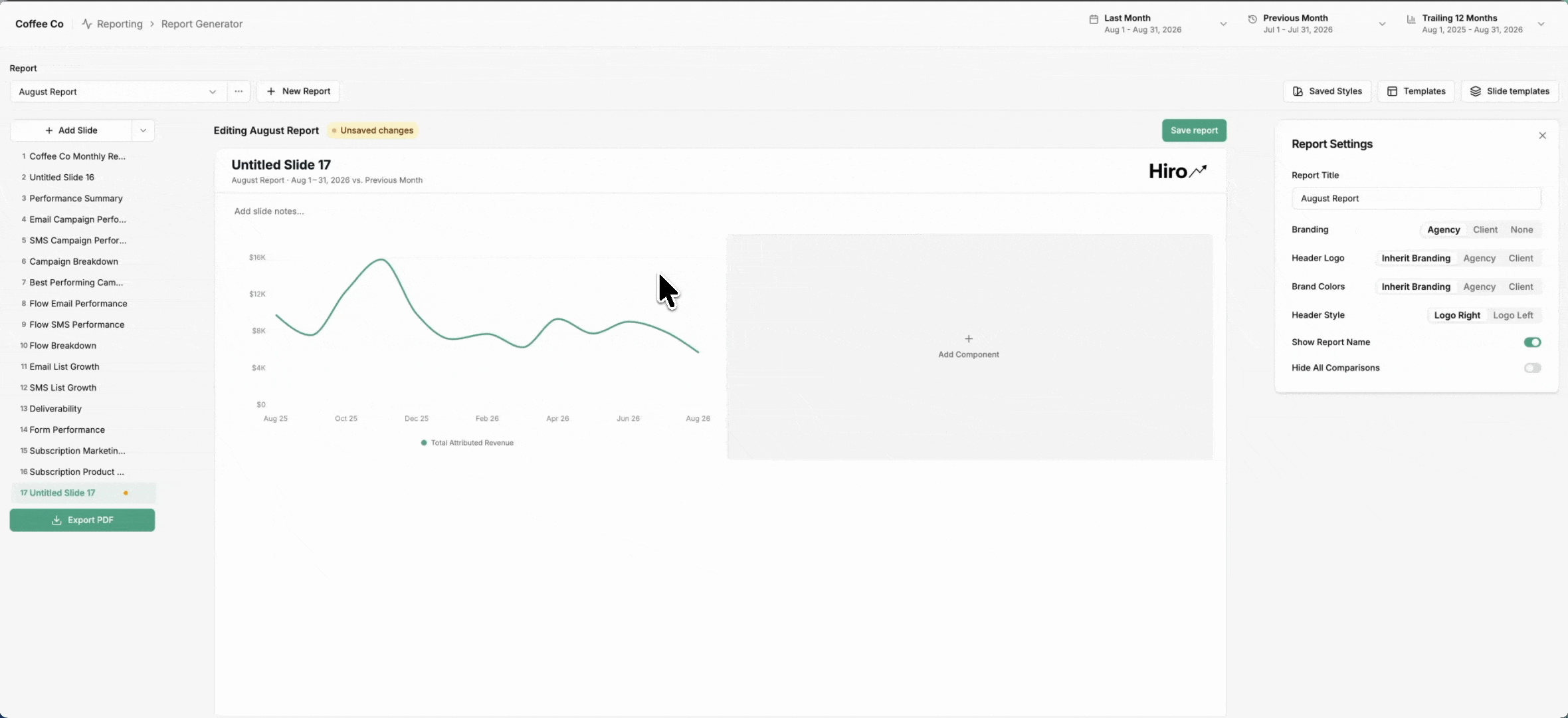Click the Untitled Slide 17 title heading
The image size is (1568, 718).
(x=281, y=165)
